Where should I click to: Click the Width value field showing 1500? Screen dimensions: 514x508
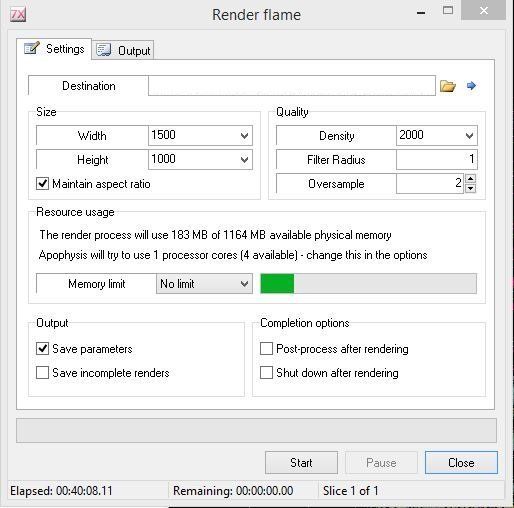pyautogui.click(x=193, y=135)
